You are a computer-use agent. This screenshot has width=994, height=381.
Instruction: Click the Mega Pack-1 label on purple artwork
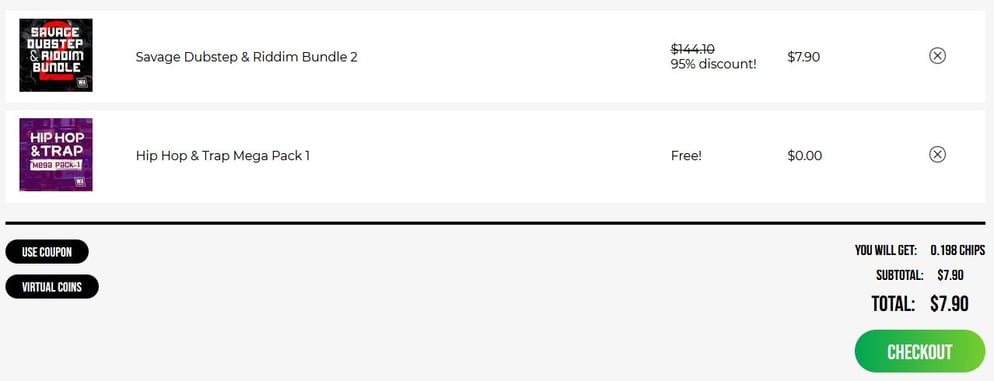(55, 165)
